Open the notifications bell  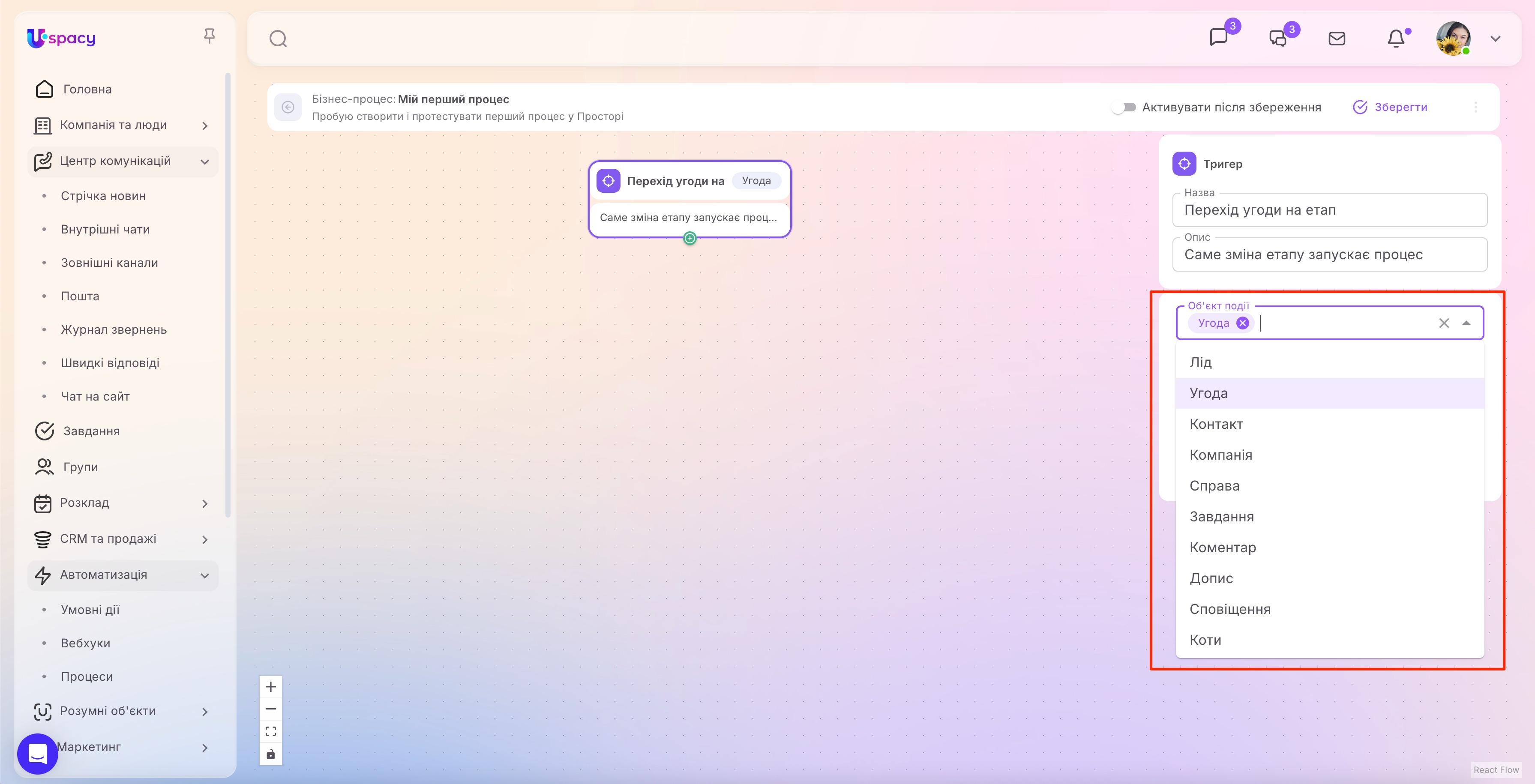pos(1395,38)
